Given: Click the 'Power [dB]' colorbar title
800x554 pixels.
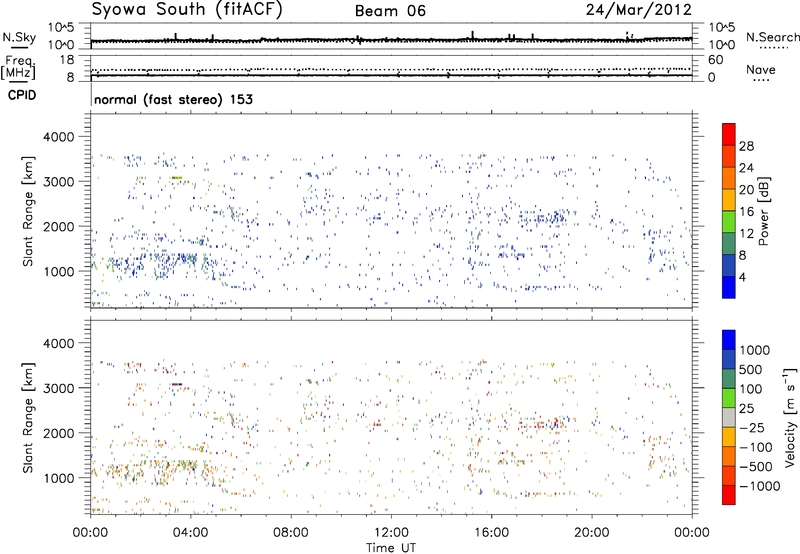Looking at the screenshot, I should [x=764, y=211].
